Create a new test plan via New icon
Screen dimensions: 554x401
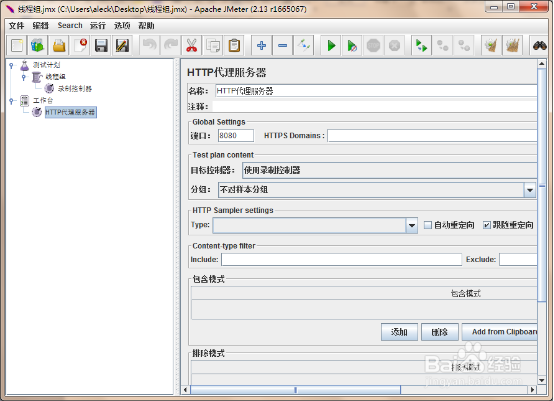point(17,46)
